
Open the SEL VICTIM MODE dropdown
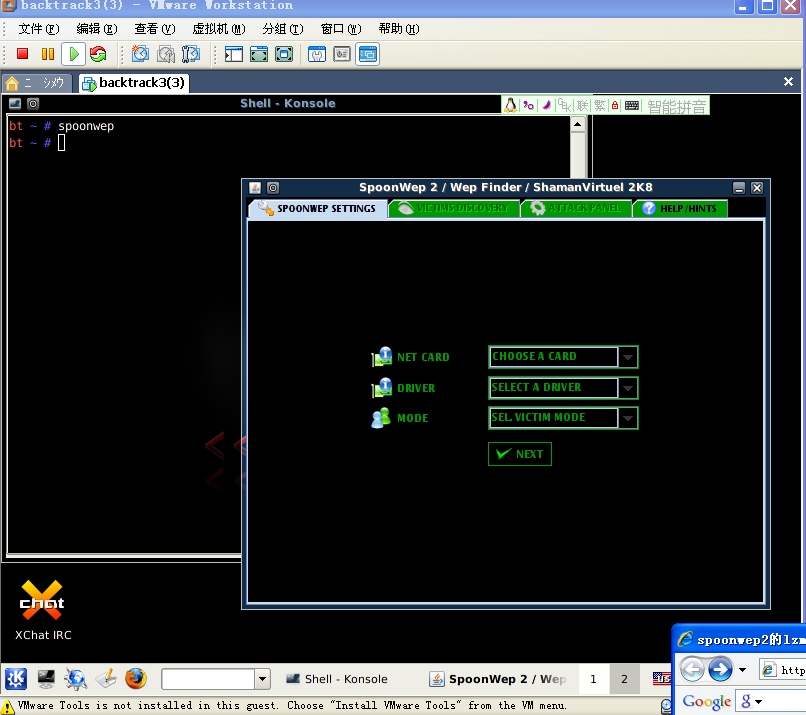(563, 418)
